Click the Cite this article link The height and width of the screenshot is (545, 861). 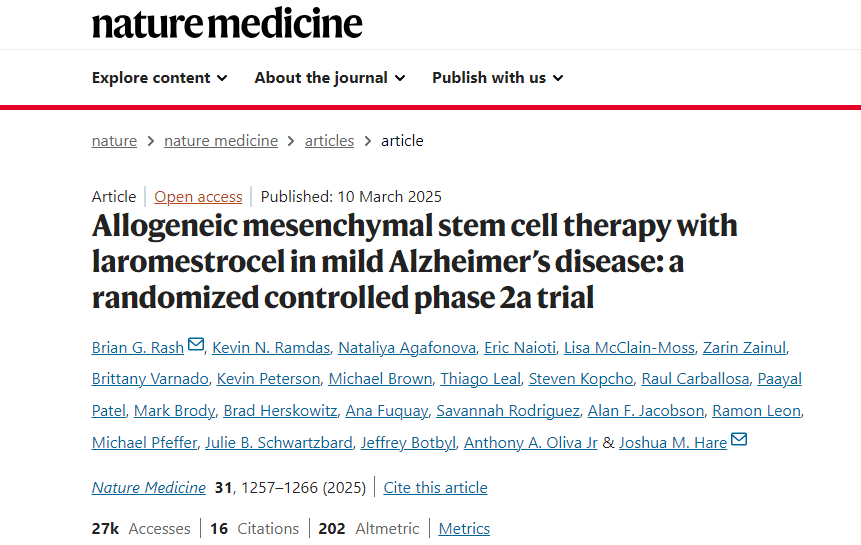[x=435, y=488]
